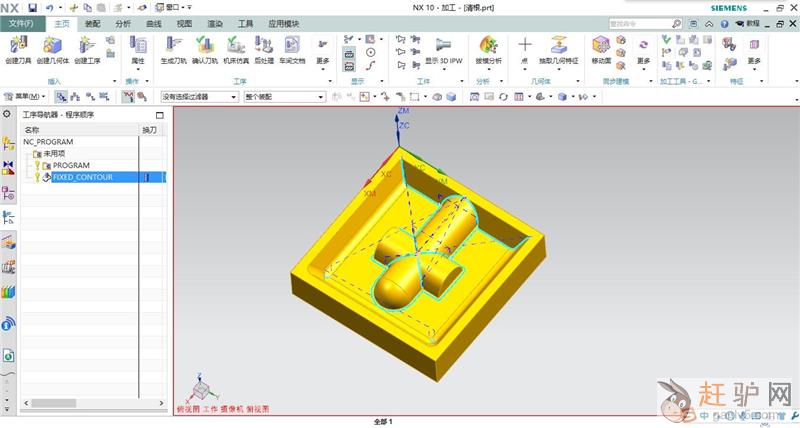Expand the 菜单(M) menu dropdown

[25, 97]
